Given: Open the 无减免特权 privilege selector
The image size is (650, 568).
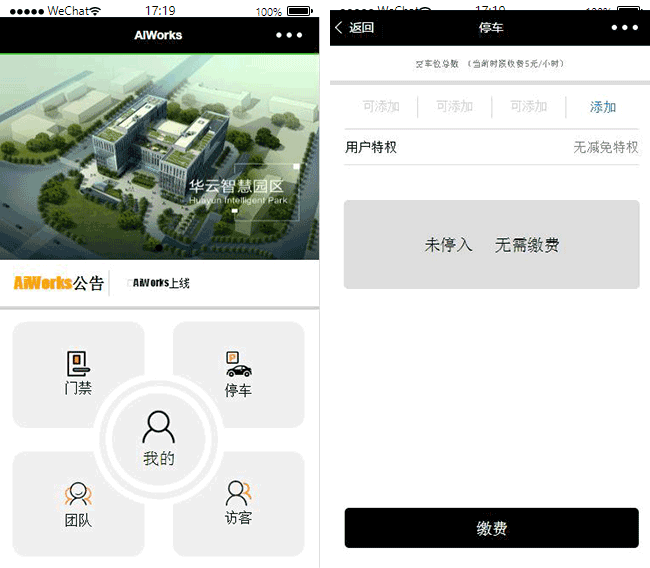Looking at the screenshot, I should [x=605, y=147].
